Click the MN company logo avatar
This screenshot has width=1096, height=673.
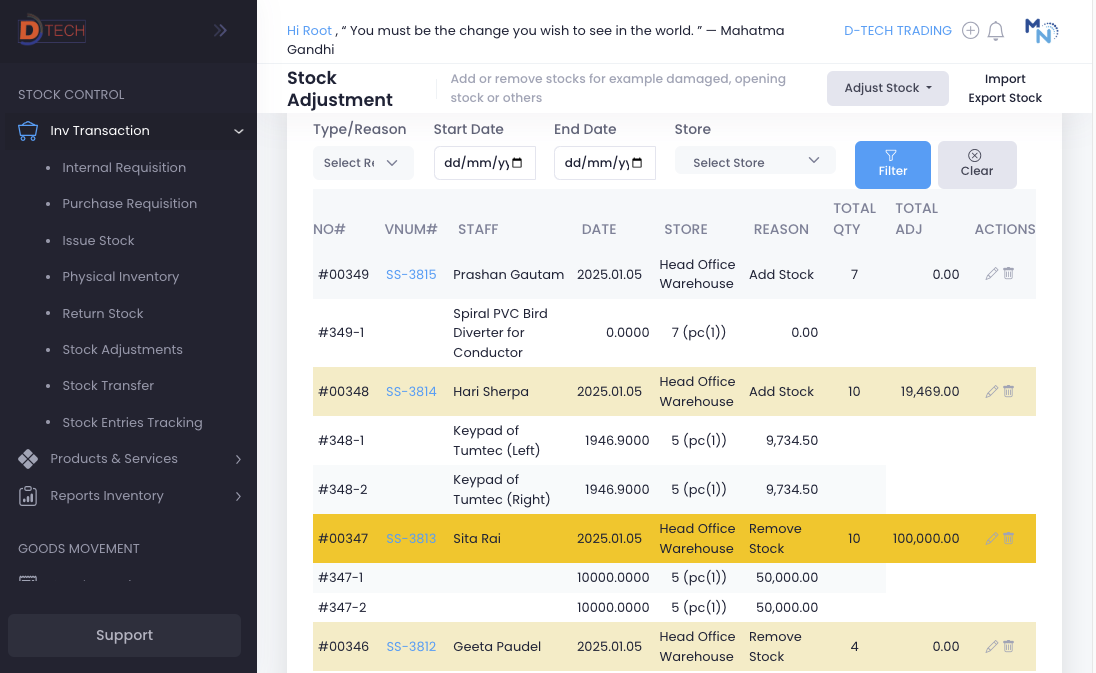pyautogui.click(x=1040, y=30)
